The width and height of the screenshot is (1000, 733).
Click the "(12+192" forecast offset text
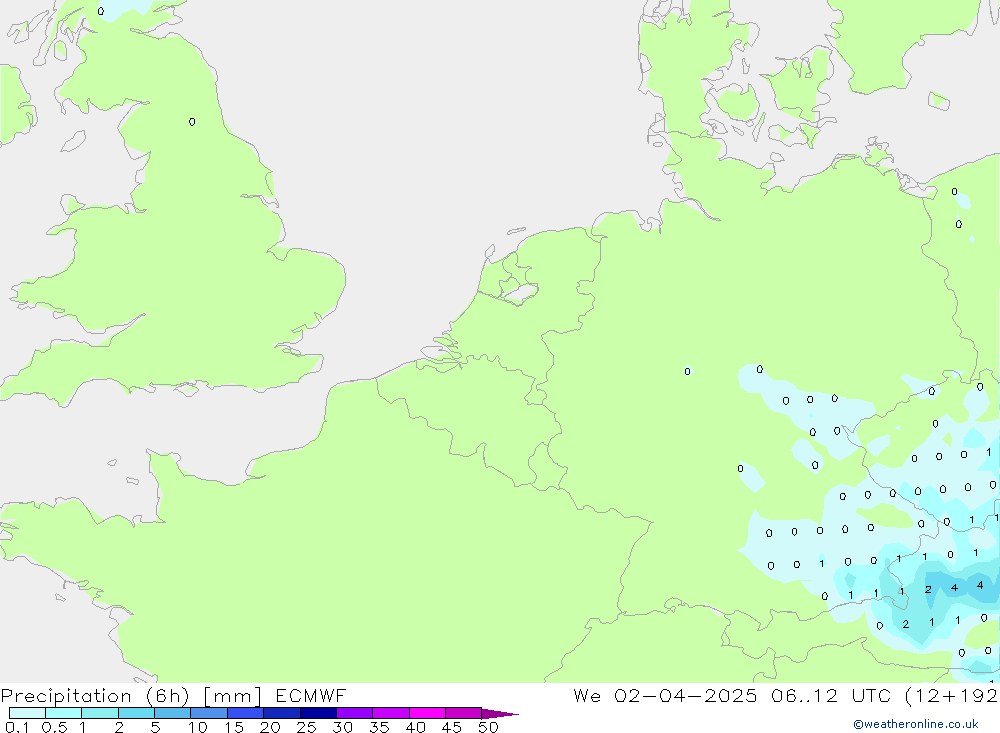click(x=952, y=696)
